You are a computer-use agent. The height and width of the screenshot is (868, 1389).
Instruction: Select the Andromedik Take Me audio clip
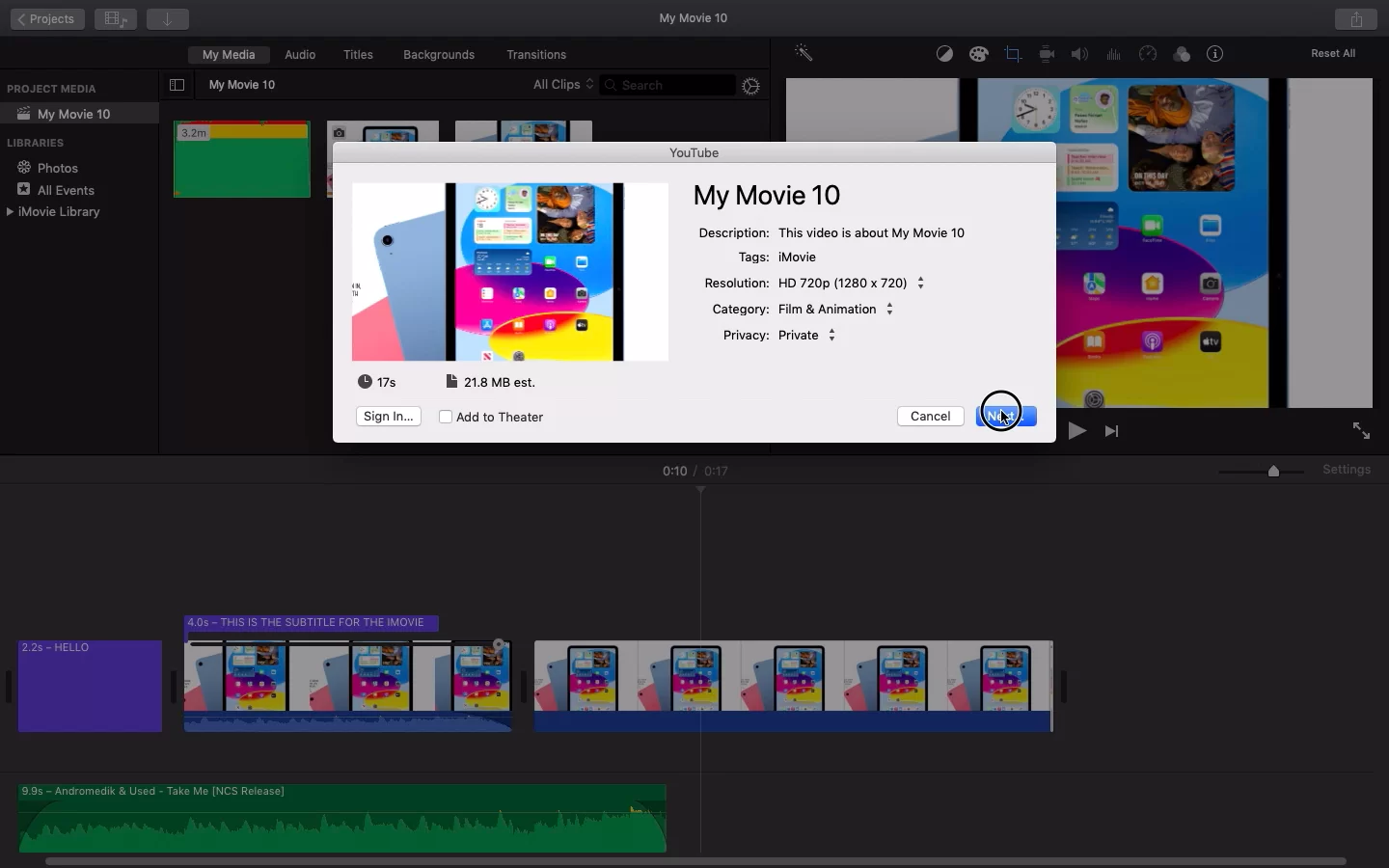point(342,818)
